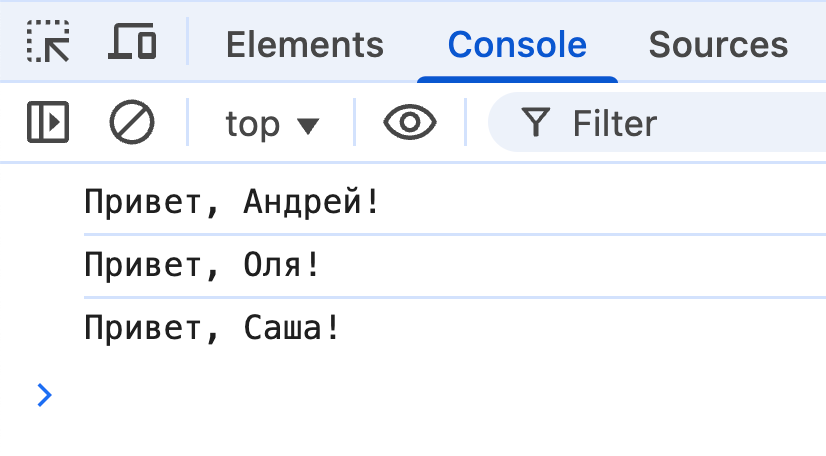Switch to the Console tab

[517, 44]
